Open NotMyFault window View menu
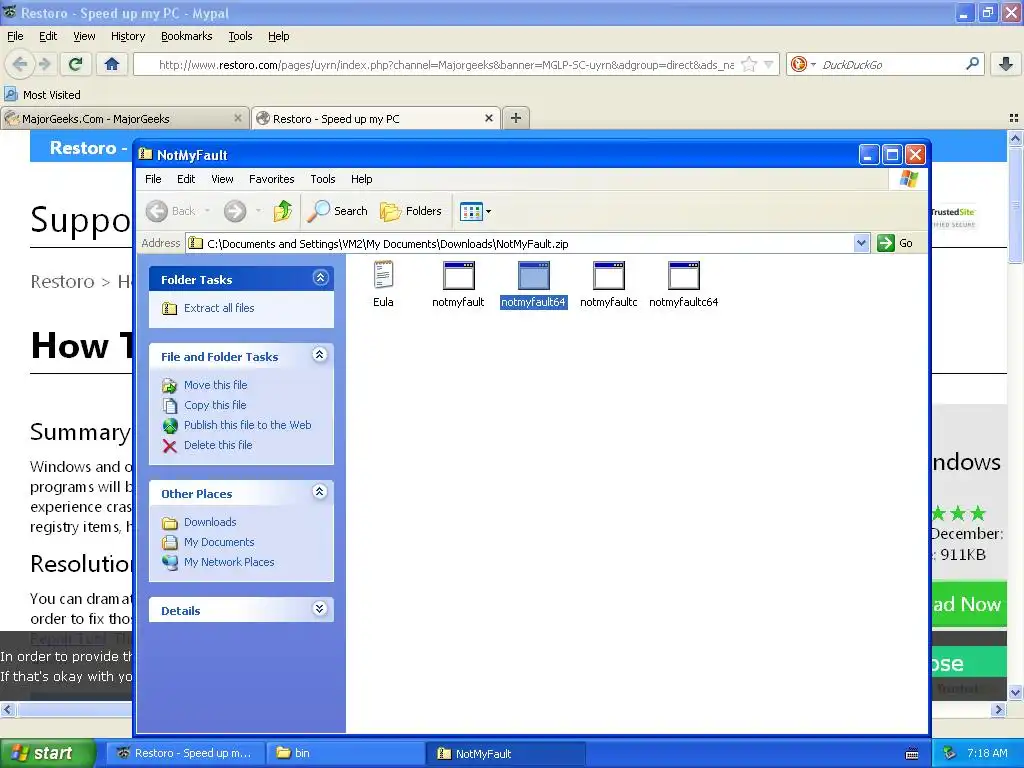1024x768 pixels. 222,179
